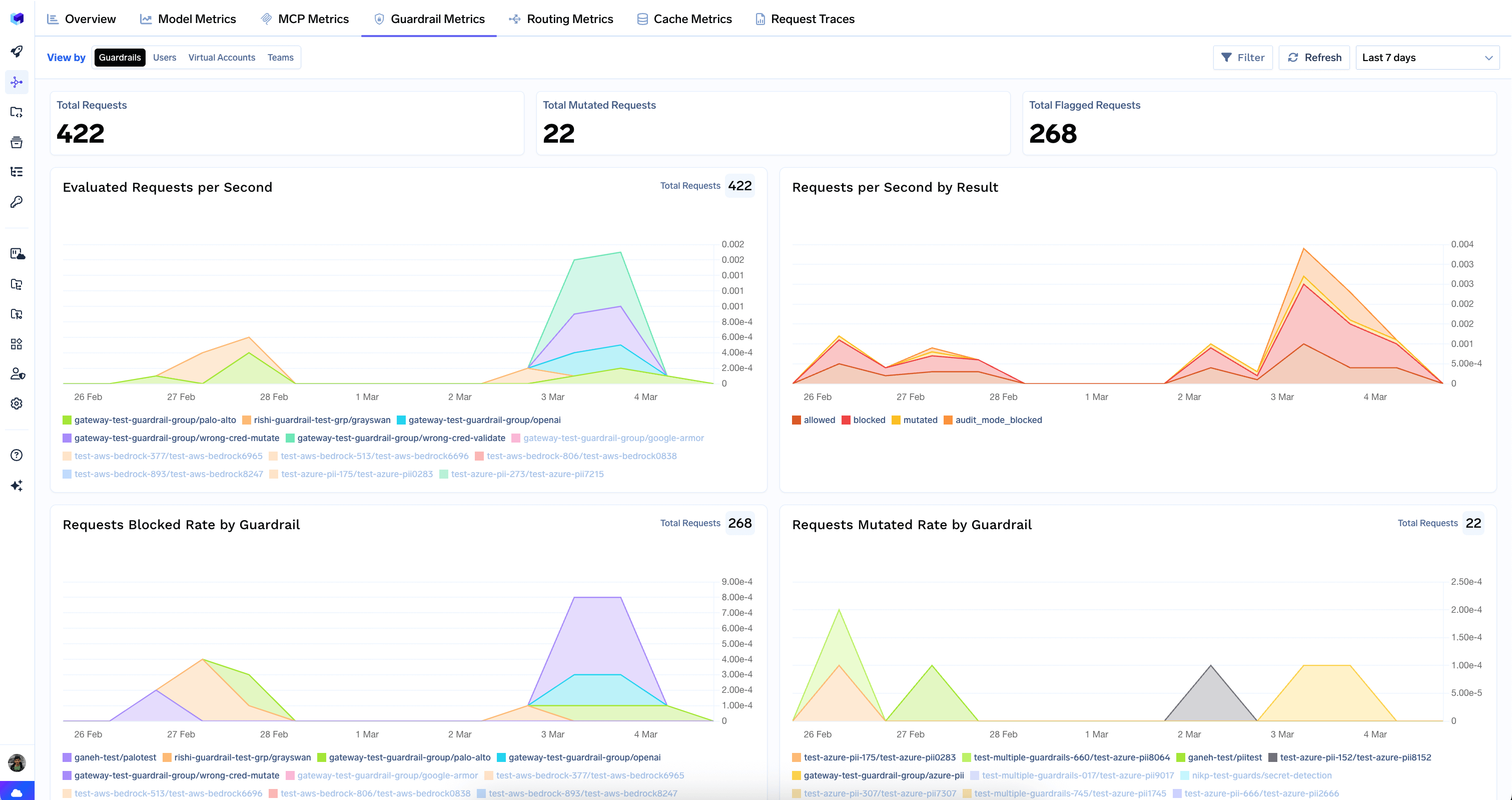This screenshot has width=1512, height=800.
Task: Open the user shield permissions icon
Action: (17, 374)
